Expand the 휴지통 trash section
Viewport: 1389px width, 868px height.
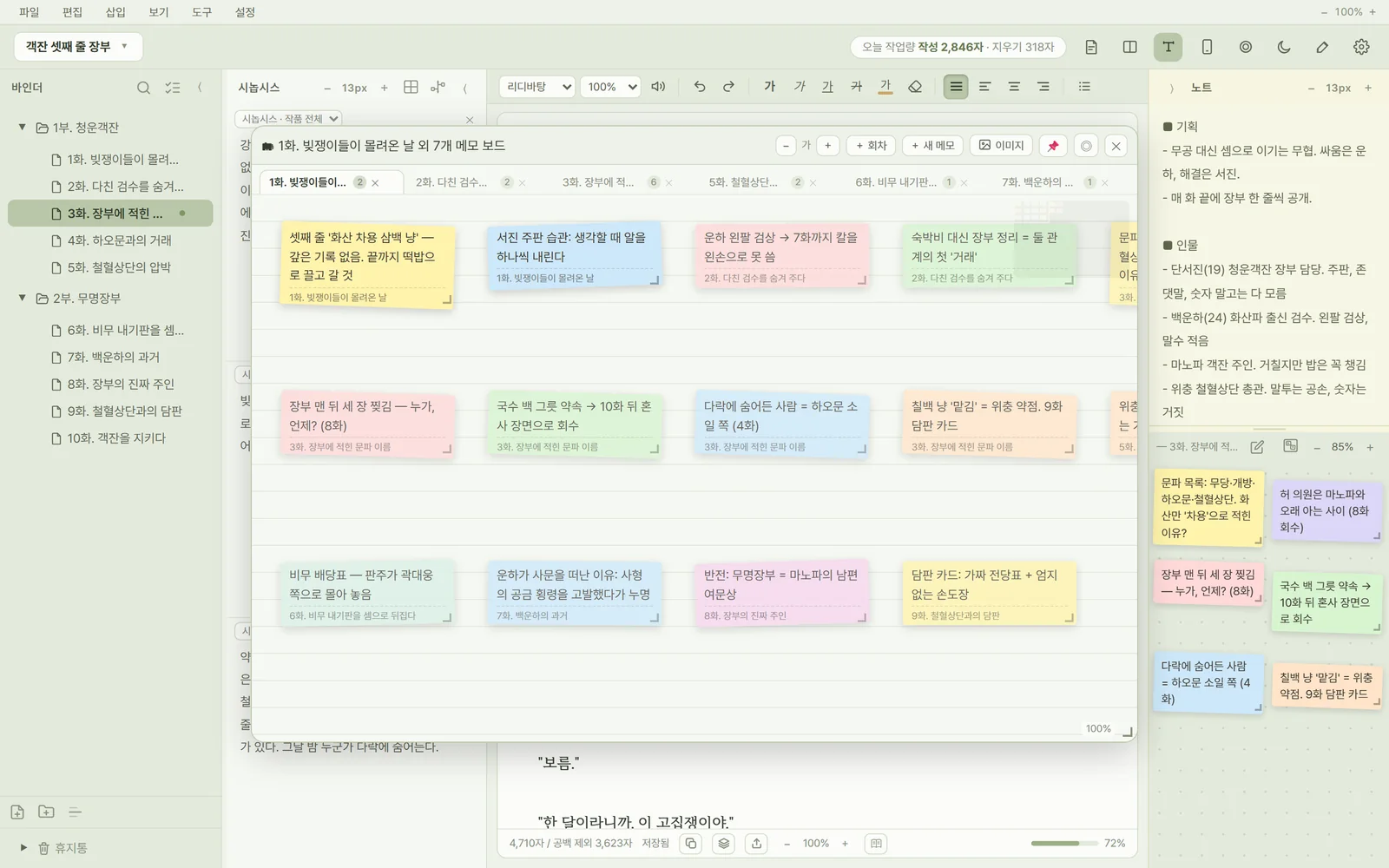pos(23,848)
